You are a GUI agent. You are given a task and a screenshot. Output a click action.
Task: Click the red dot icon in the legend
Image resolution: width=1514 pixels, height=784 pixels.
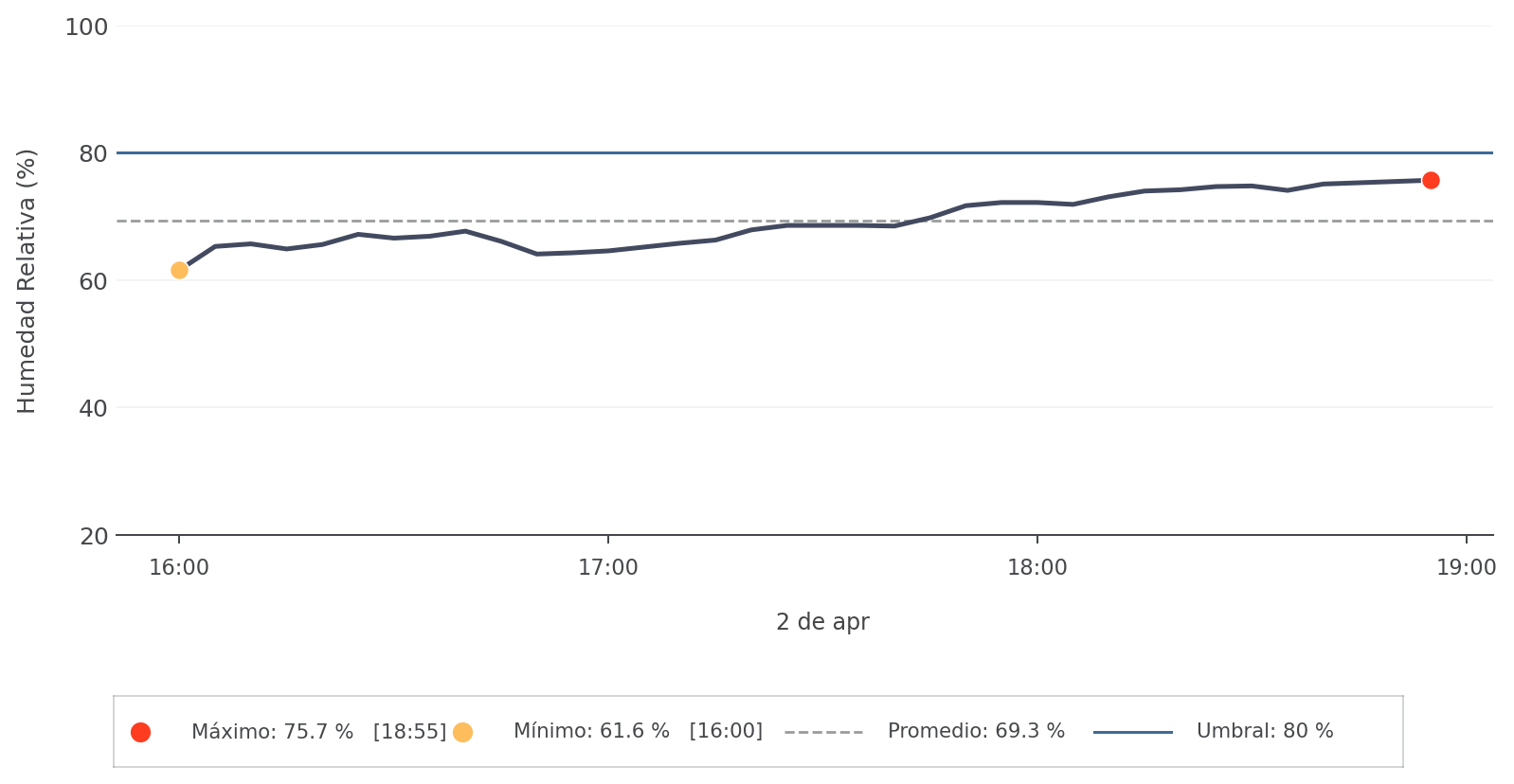[140, 732]
